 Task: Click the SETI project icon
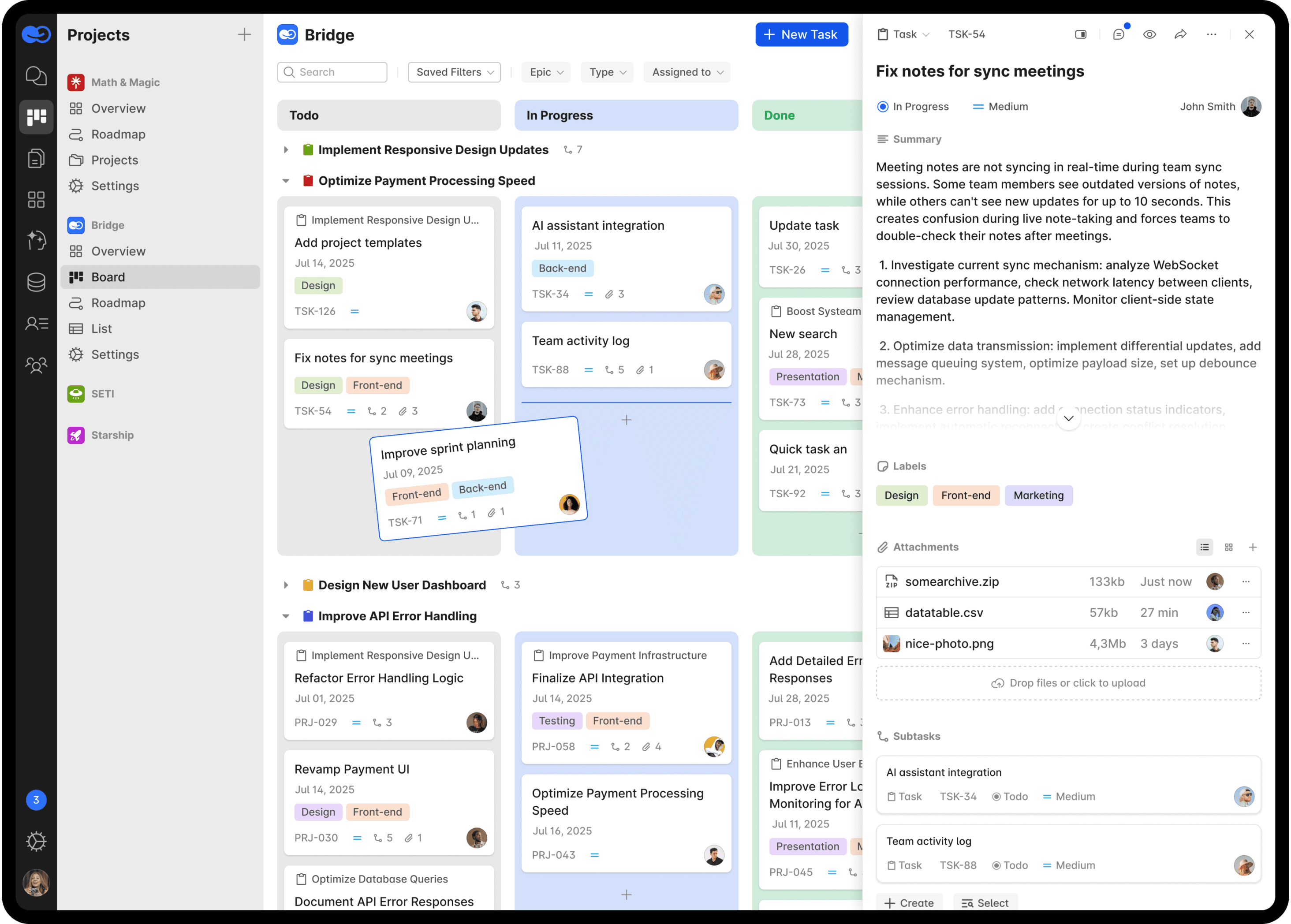coord(76,393)
